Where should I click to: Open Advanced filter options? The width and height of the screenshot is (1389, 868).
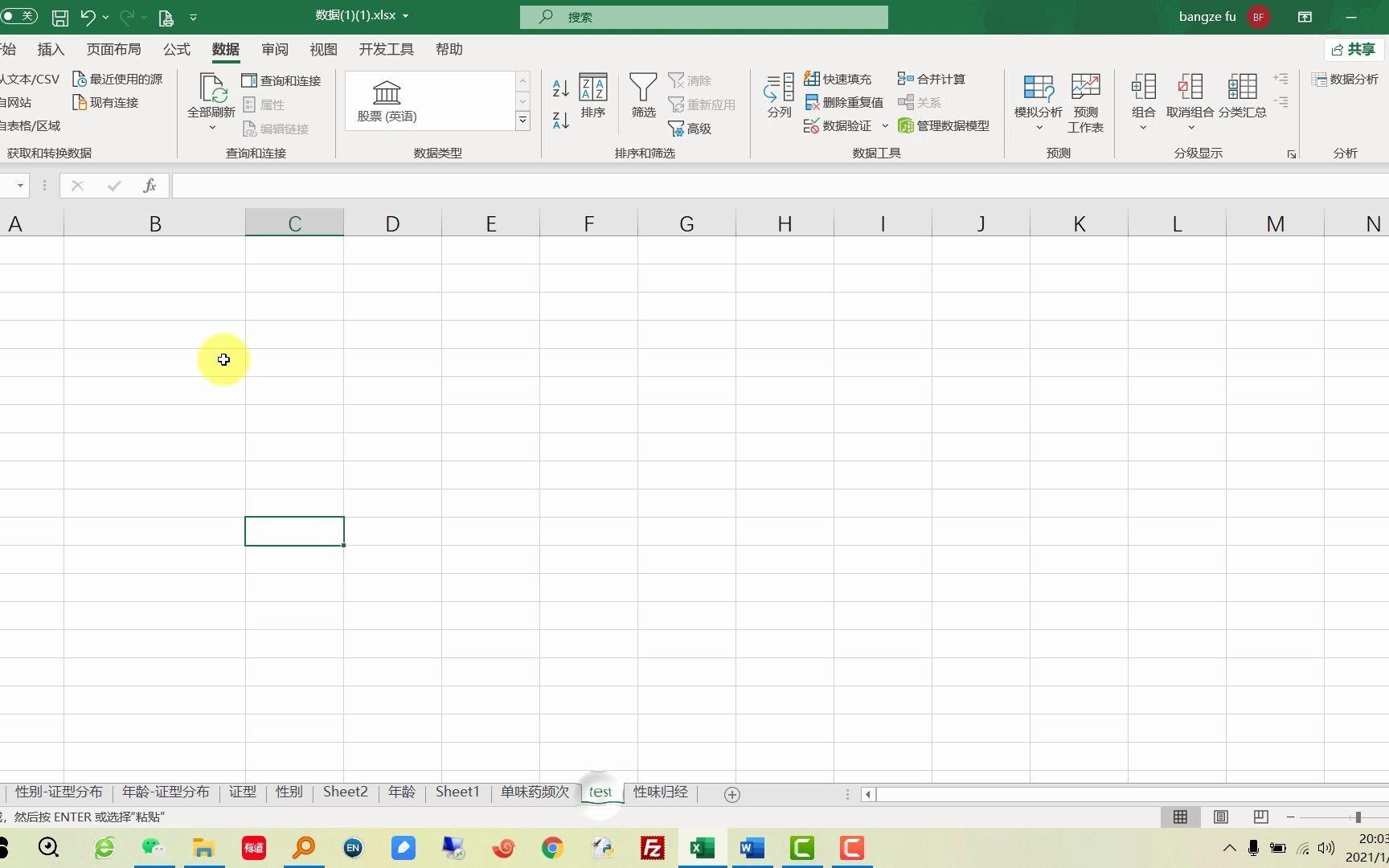click(x=690, y=129)
